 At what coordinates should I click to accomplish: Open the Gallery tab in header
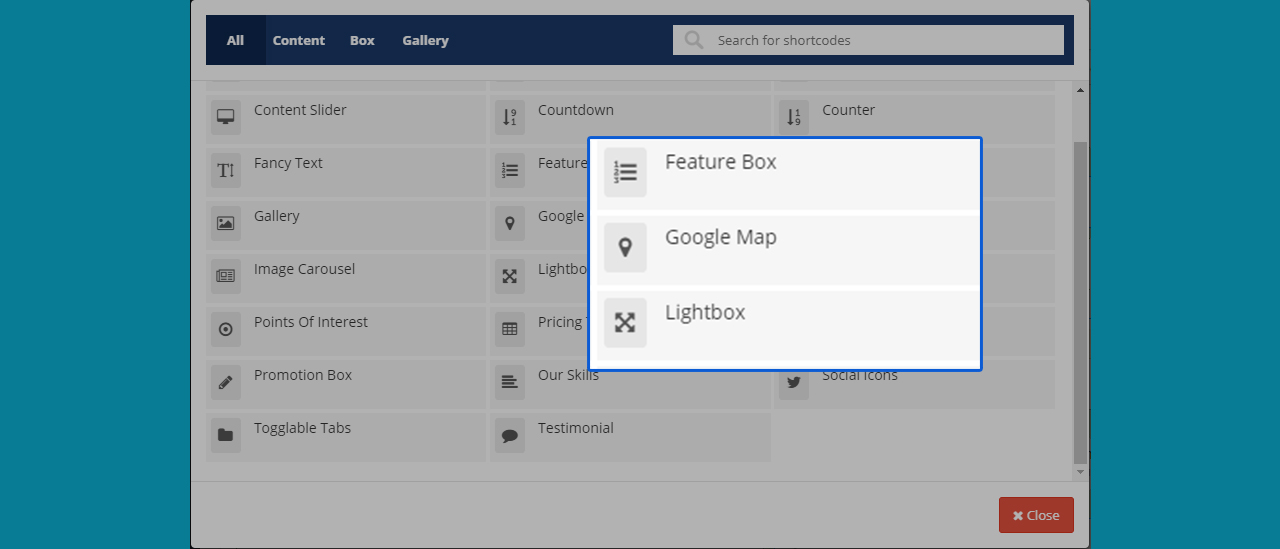pyautogui.click(x=425, y=40)
